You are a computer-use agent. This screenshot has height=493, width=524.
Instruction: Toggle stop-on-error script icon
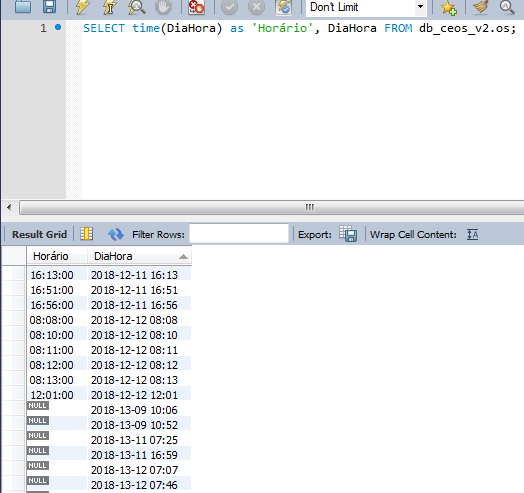(196, 7)
